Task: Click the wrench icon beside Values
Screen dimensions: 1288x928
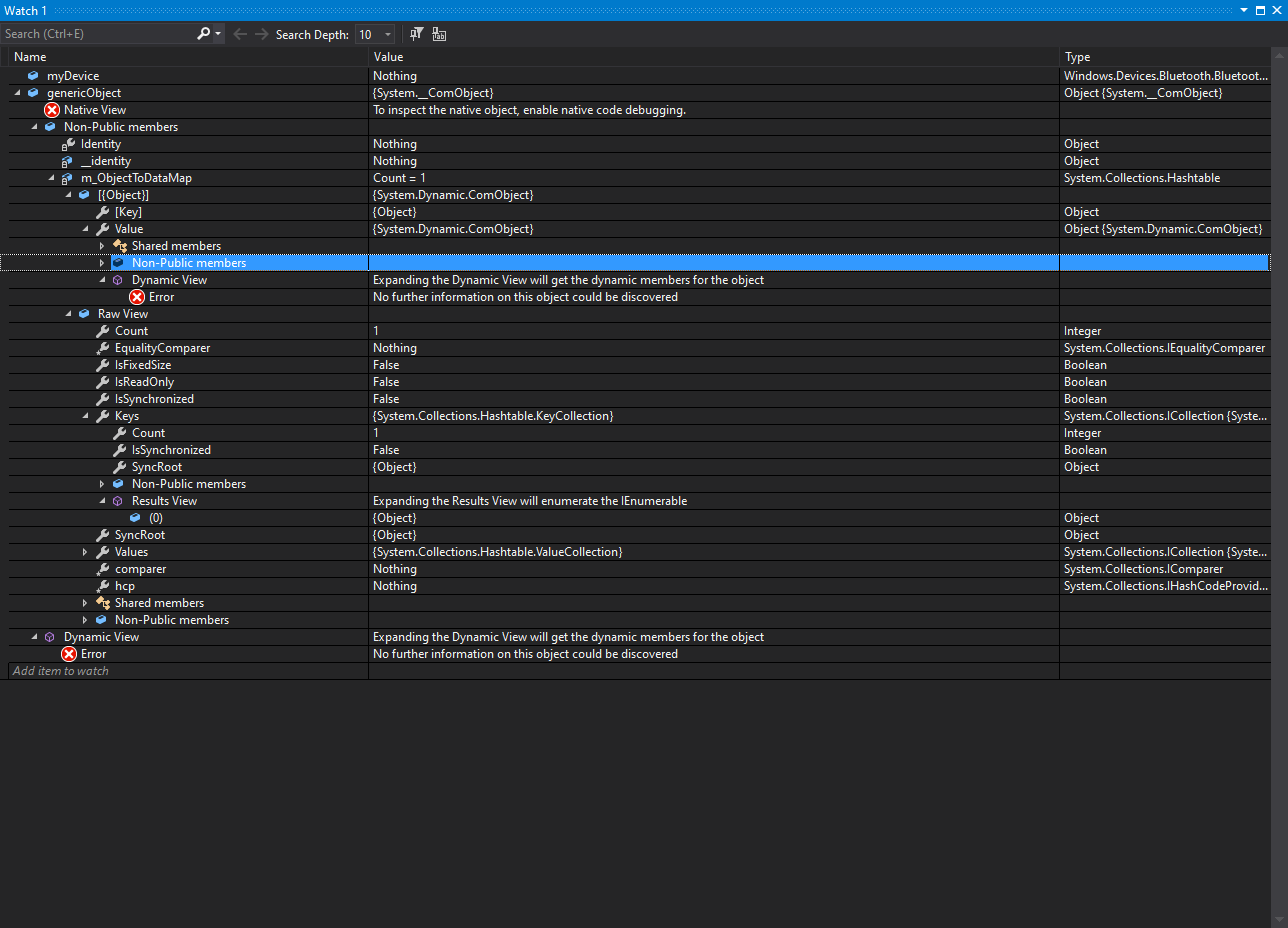Action: click(102, 552)
